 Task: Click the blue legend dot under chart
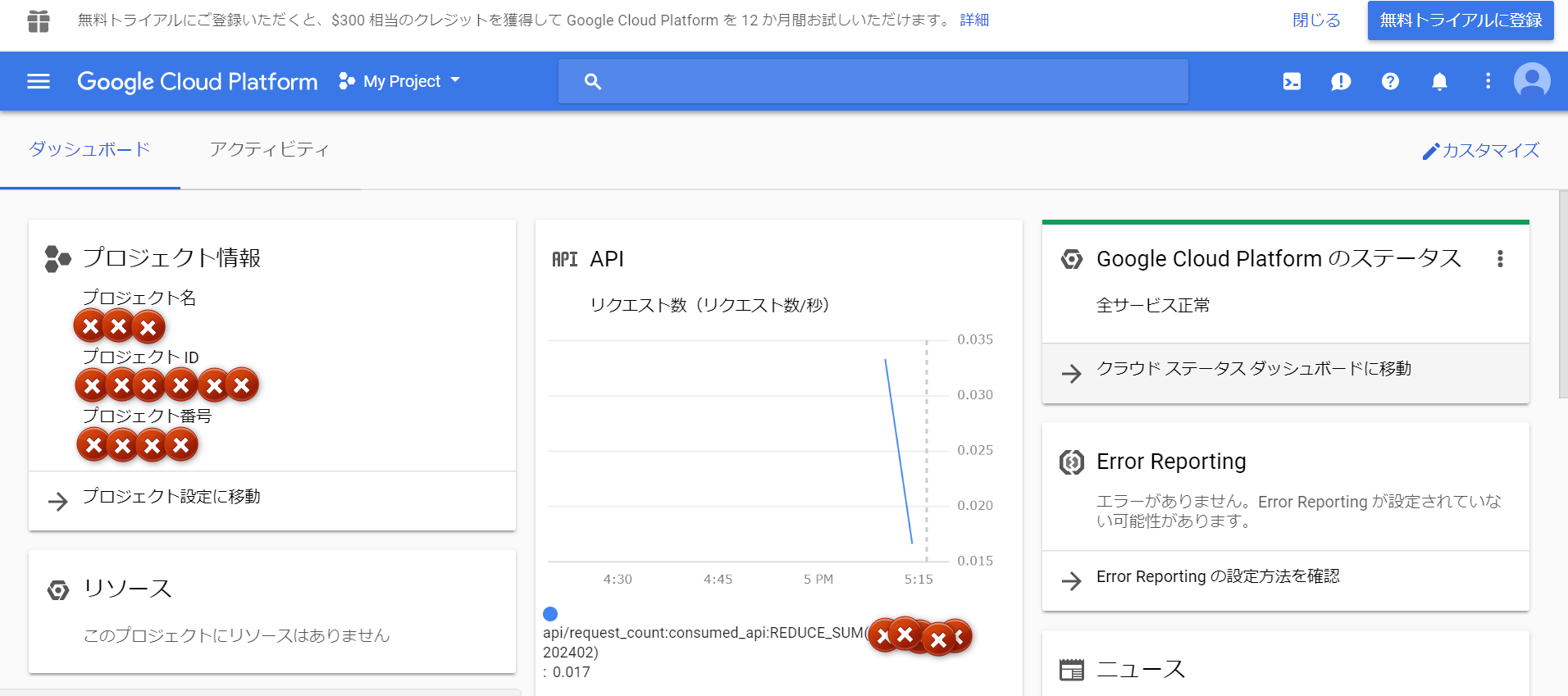coord(550,614)
